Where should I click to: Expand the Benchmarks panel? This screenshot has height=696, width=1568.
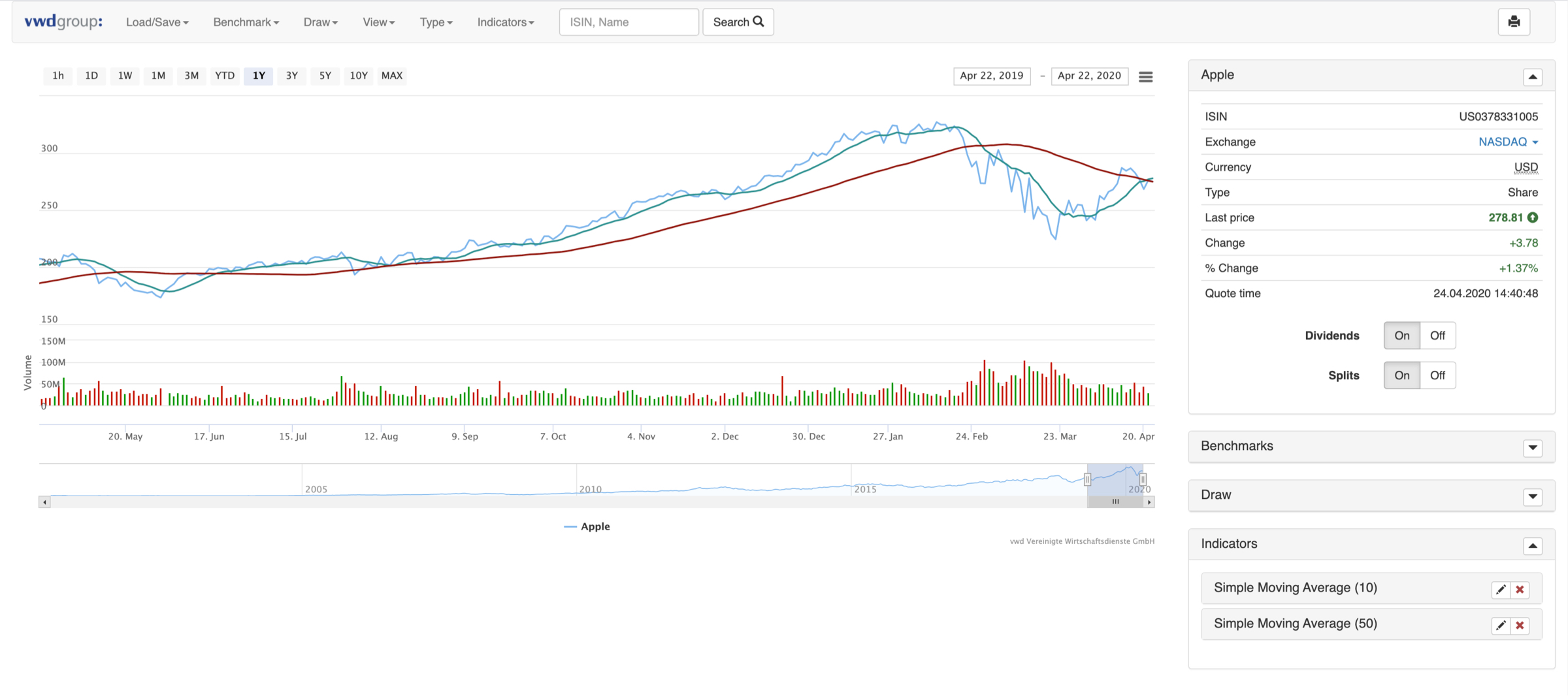pos(1533,448)
